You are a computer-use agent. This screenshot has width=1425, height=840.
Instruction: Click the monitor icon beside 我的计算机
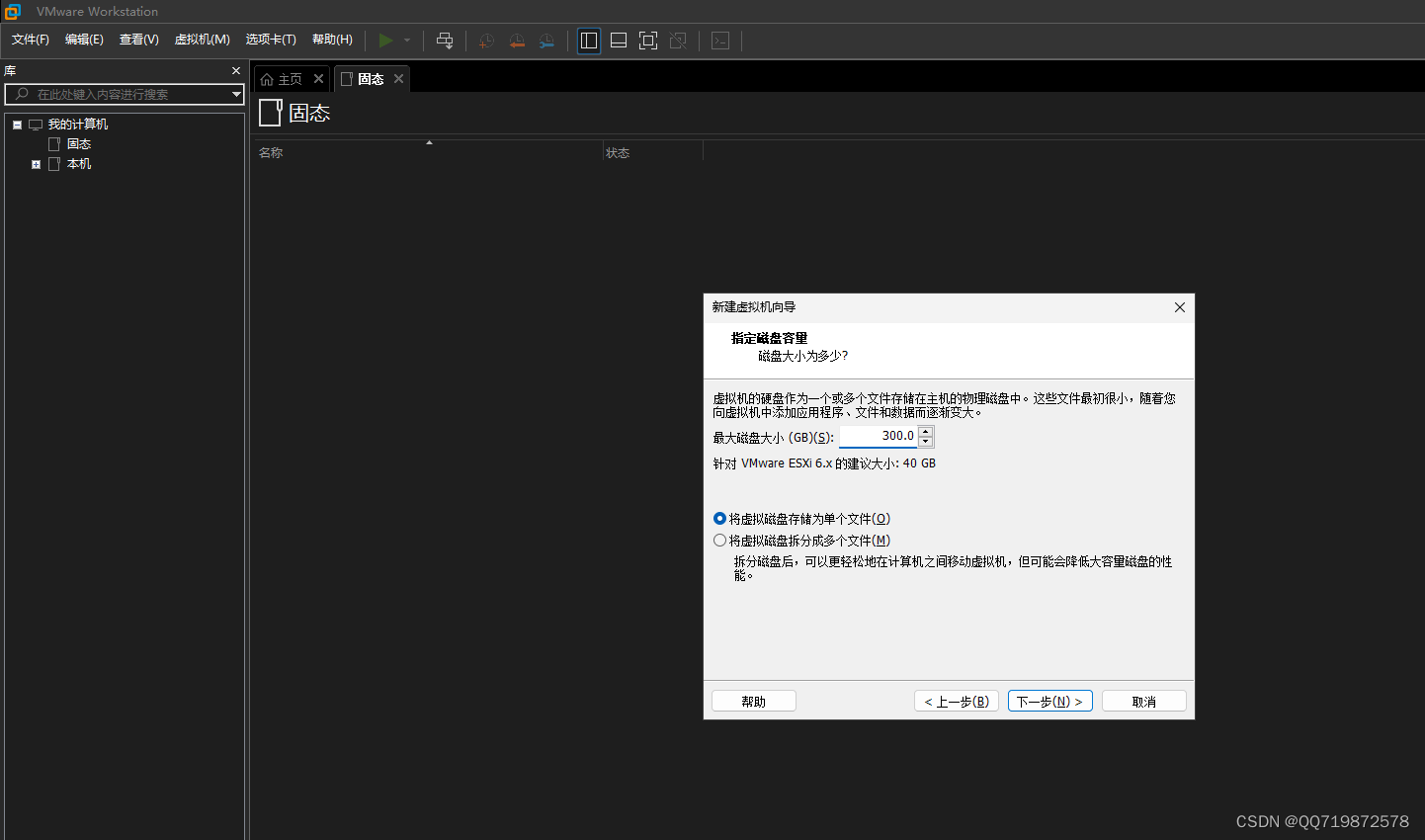coord(36,125)
